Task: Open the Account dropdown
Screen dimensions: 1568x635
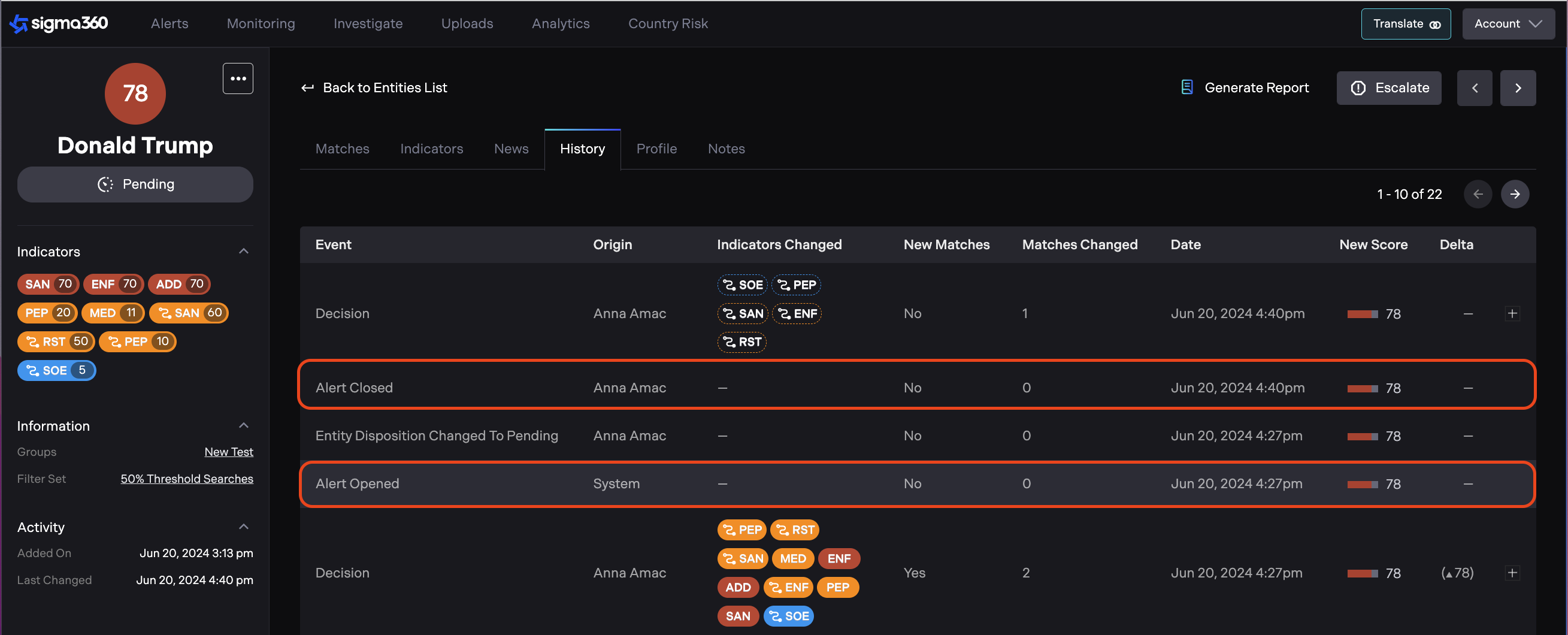Action: click(1508, 24)
